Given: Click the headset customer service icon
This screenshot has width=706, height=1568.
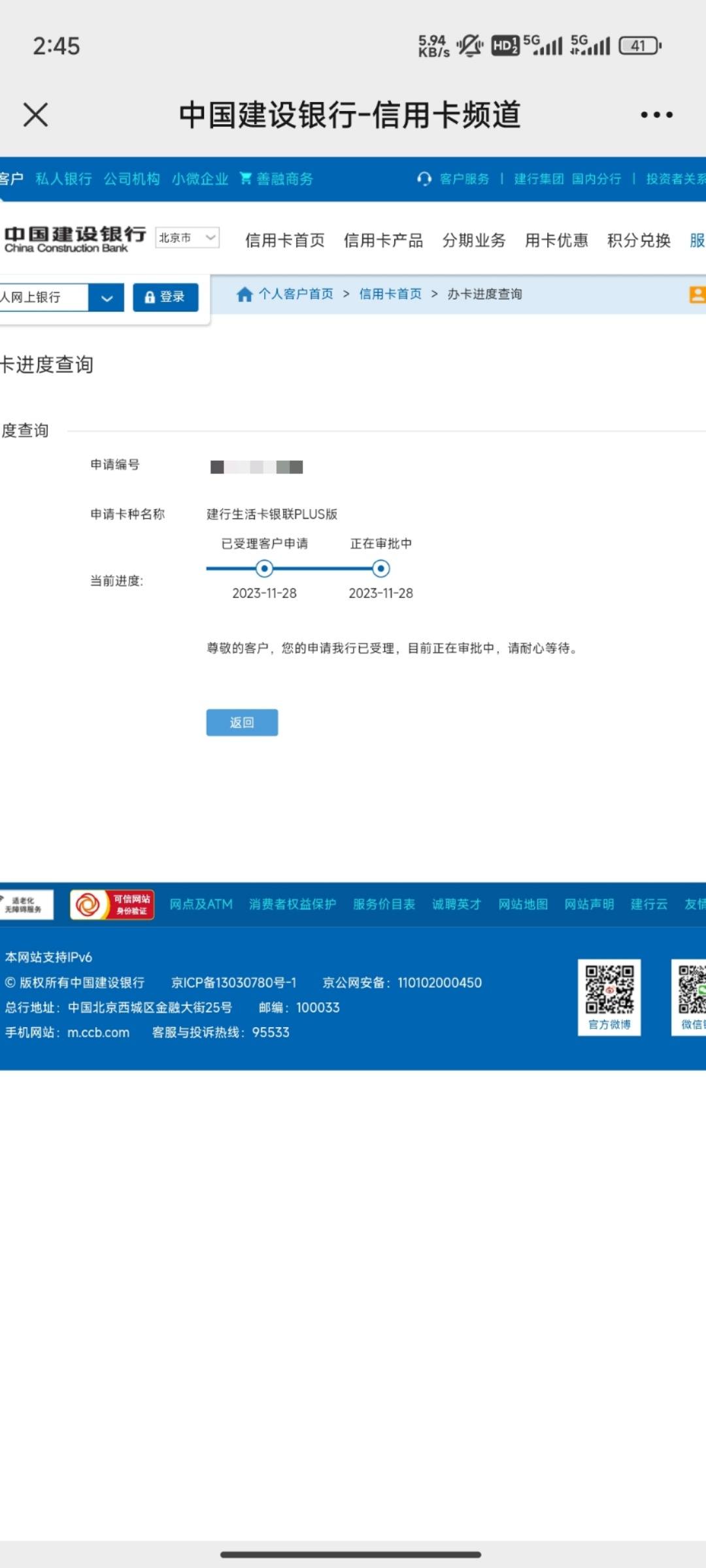Looking at the screenshot, I should tap(424, 179).
